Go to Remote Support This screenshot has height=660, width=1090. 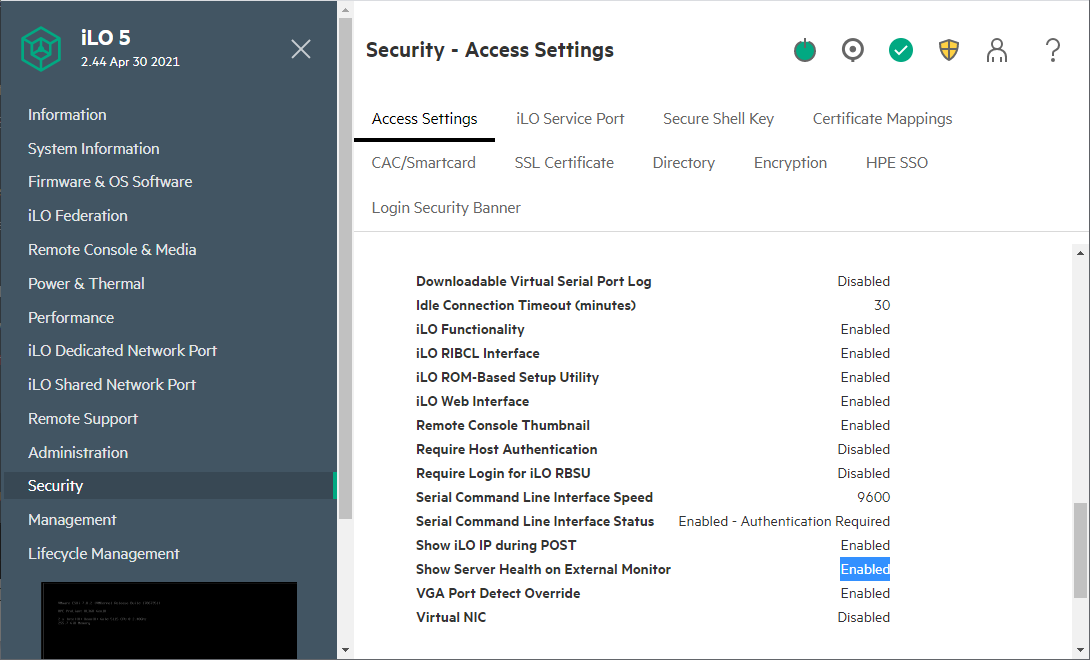point(82,419)
